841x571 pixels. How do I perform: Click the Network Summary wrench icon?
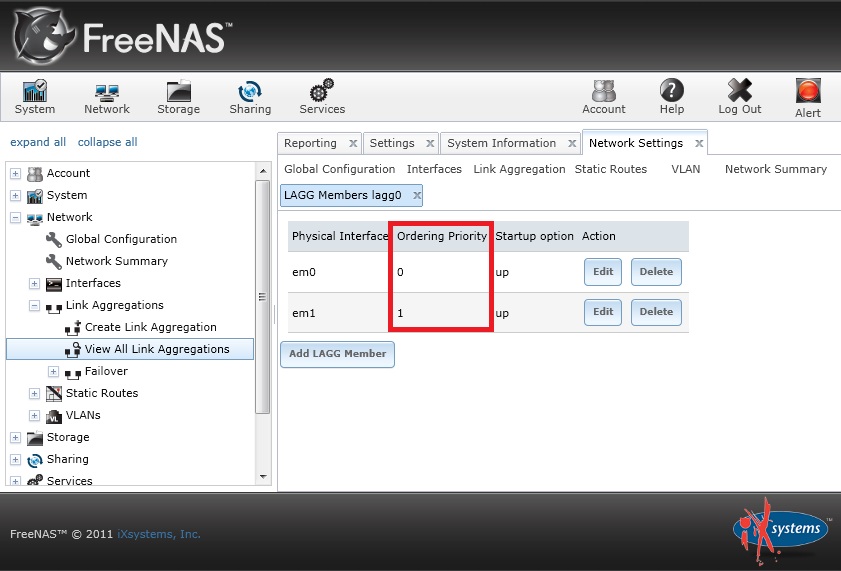click(54, 262)
